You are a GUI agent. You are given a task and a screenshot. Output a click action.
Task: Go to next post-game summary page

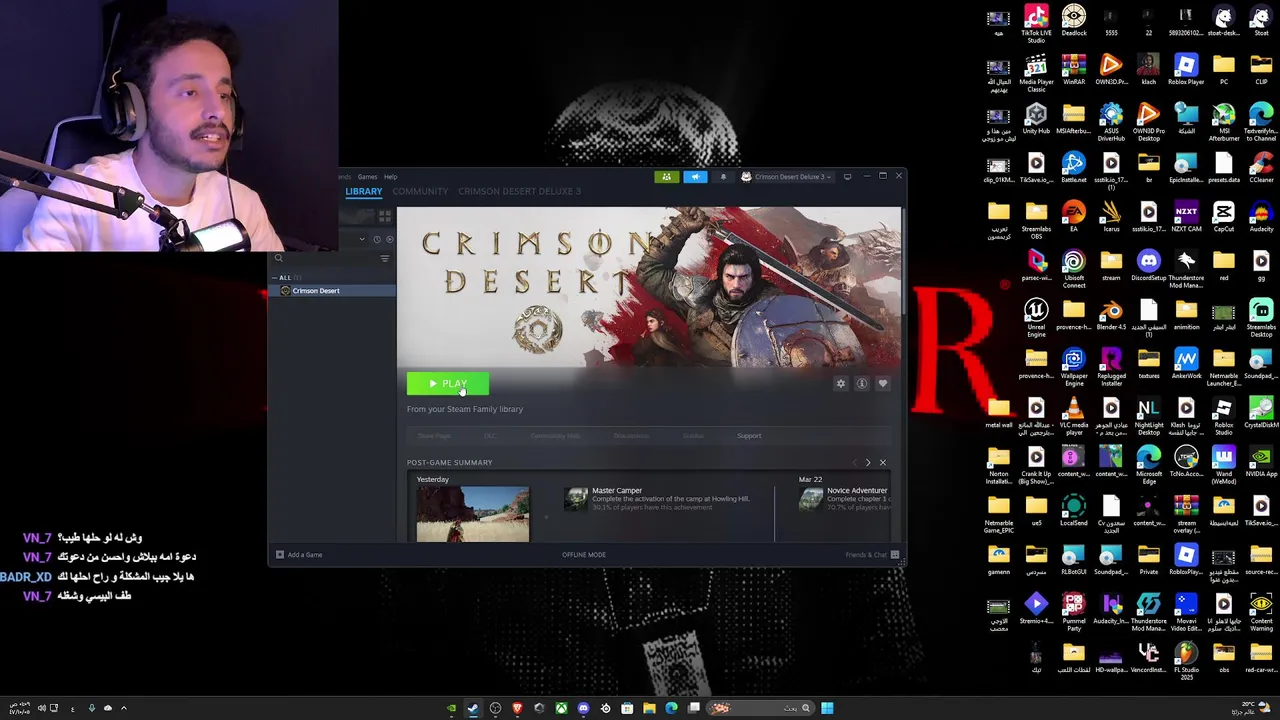868,463
